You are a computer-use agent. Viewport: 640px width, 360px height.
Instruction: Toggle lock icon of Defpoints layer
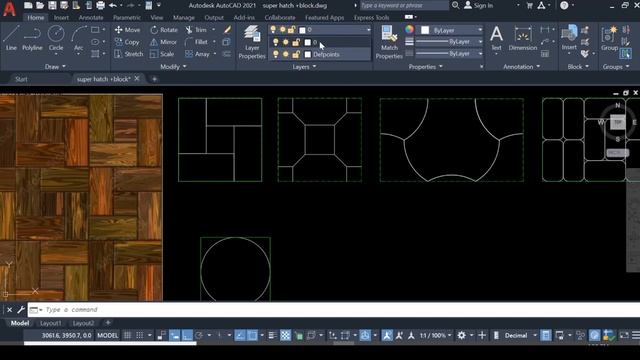tap(296, 54)
